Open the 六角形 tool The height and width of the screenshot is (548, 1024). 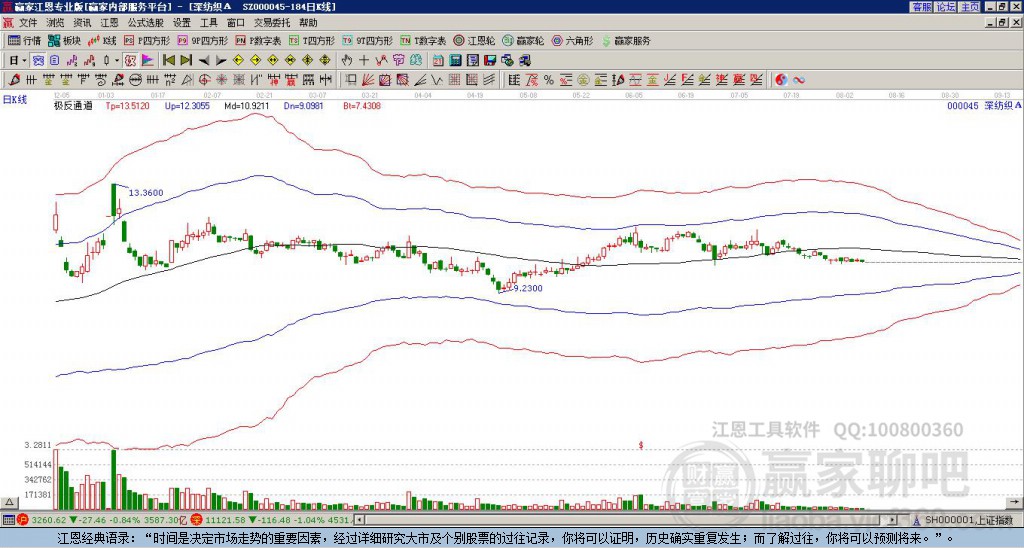(x=572, y=40)
